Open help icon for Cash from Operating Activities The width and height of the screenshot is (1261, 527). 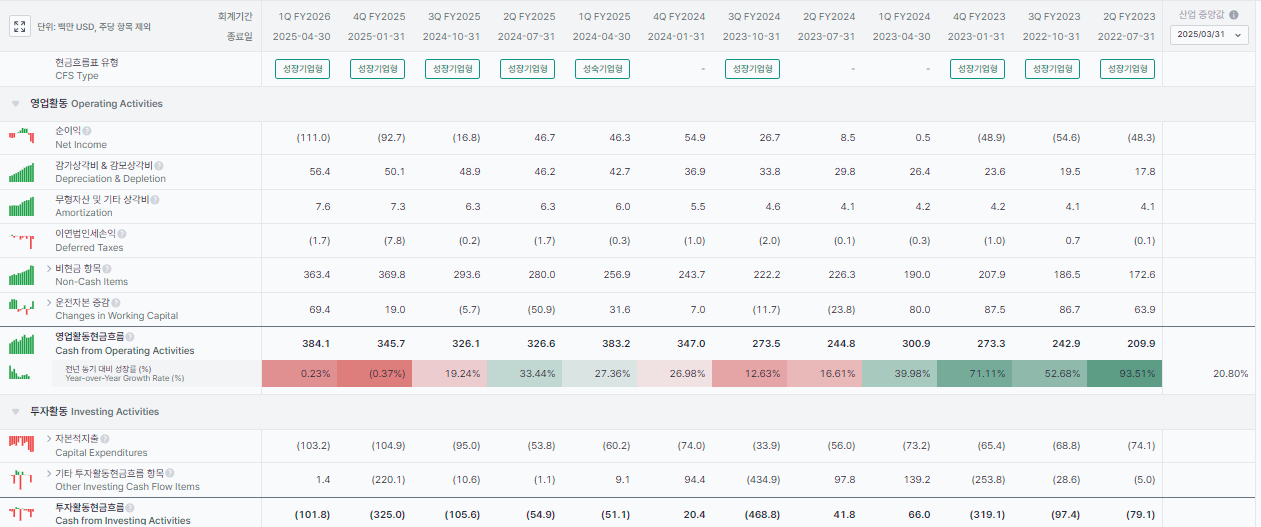point(130,337)
